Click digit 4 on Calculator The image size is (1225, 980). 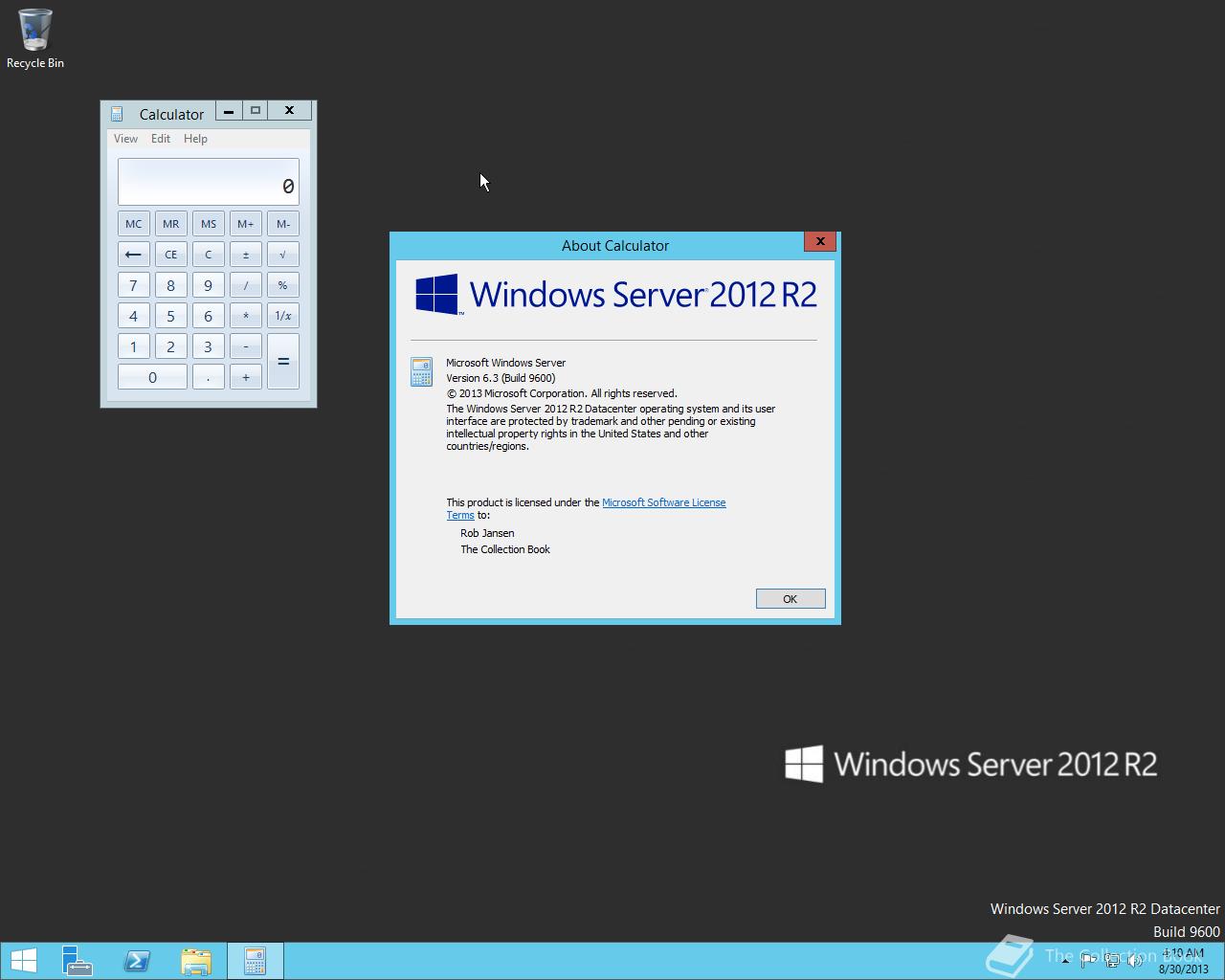133,316
